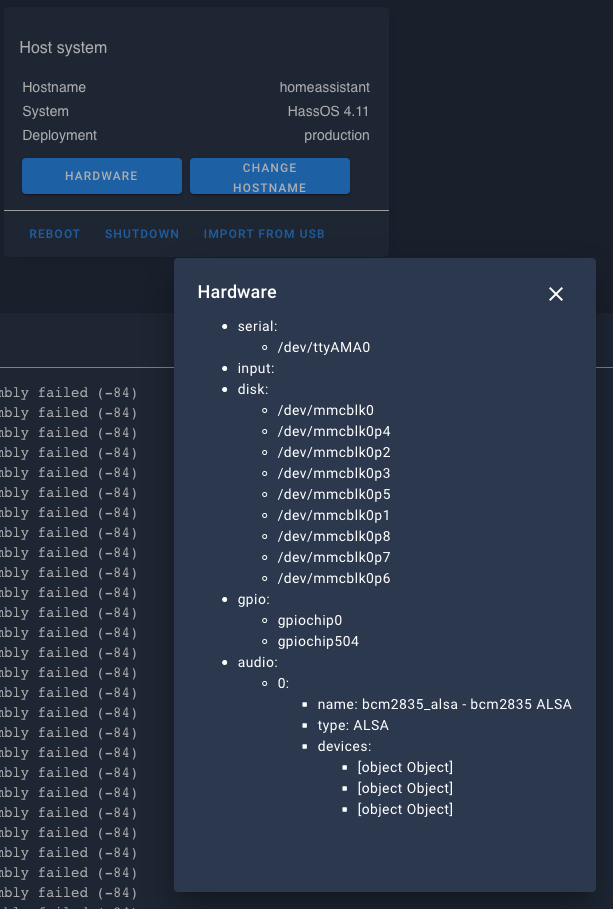Select /dev/mmcblk0p8 disk entry
The width and height of the screenshot is (613, 909).
click(x=334, y=536)
